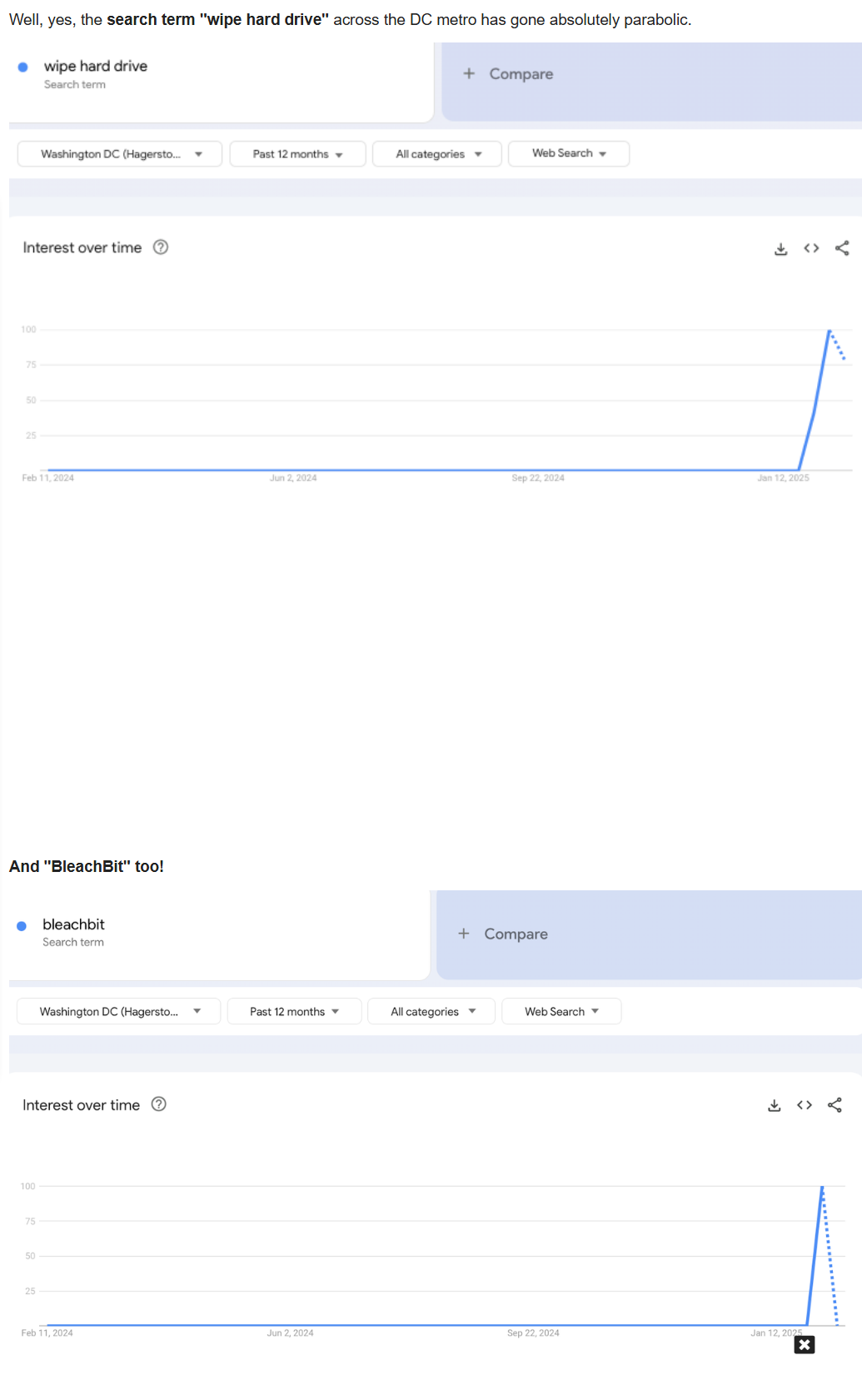Click the bold phrase 'search term "wipe hard drive"'
The height and width of the screenshot is (1400, 862).
coord(218,19)
